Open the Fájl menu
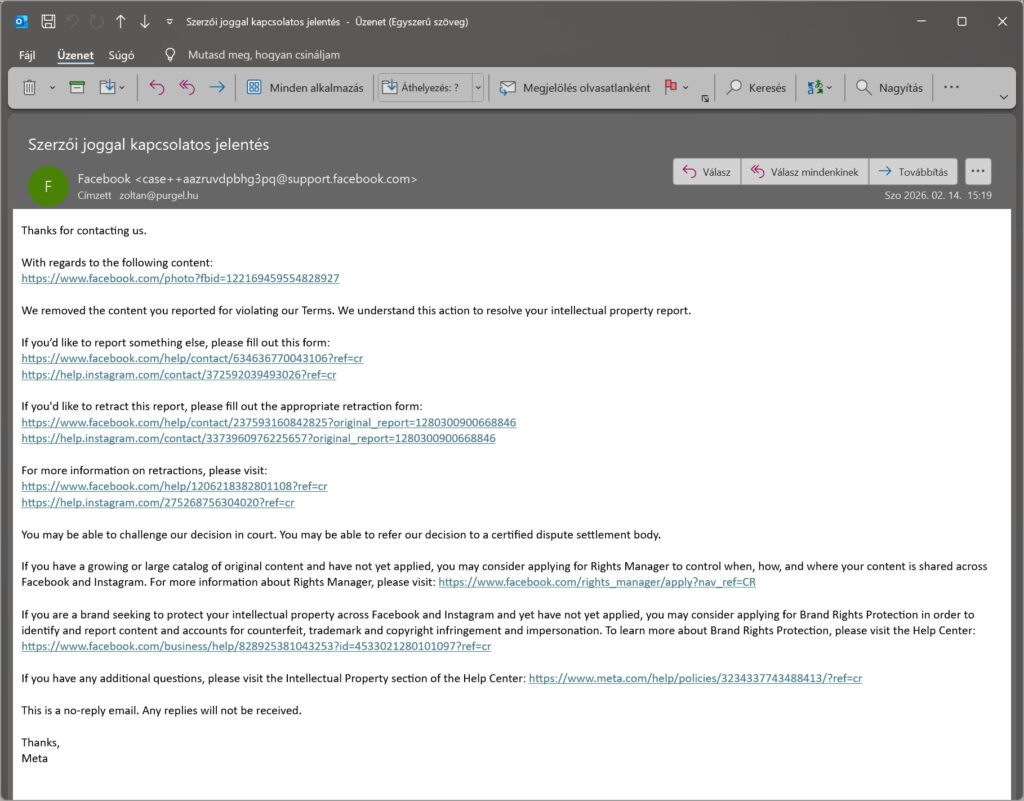The image size is (1024, 801). tap(27, 55)
